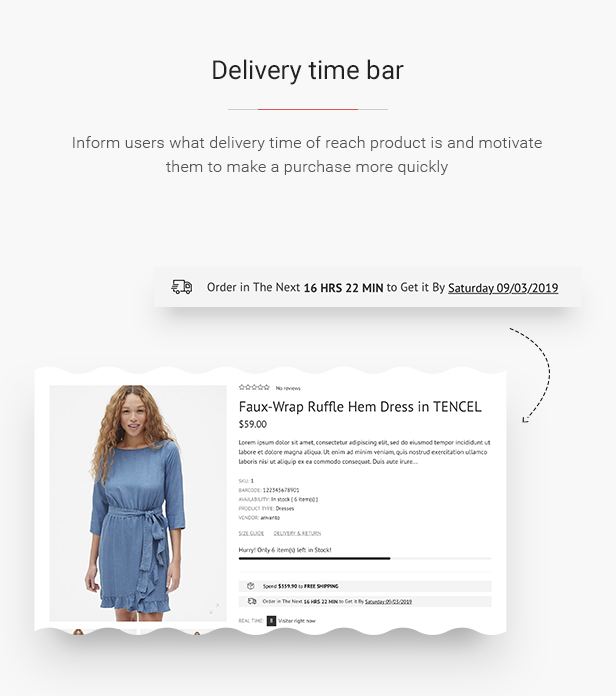Click the amanto vendor name
The height and width of the screenshot is (696, 616).
pos(270,518)
